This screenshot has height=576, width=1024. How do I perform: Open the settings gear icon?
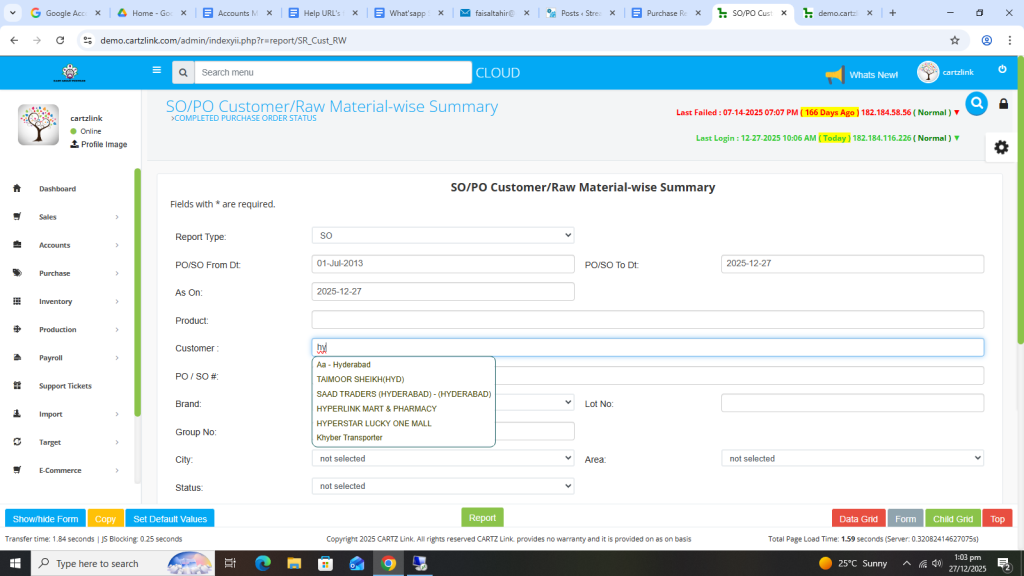click(x=1001, y=147)
